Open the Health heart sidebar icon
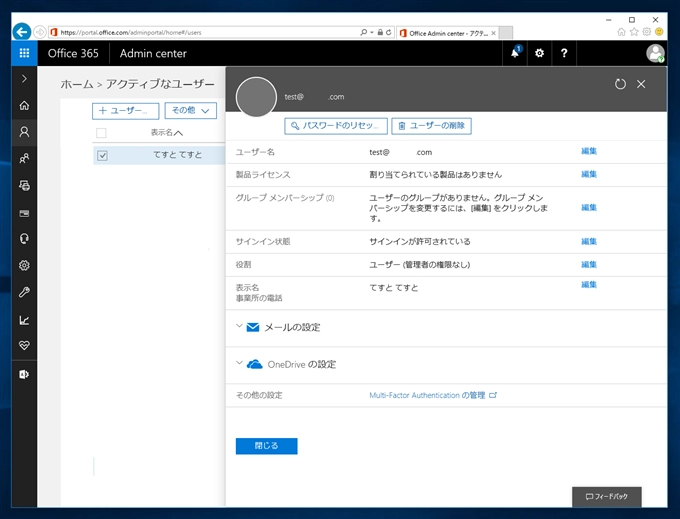This screenshot has width=680, height=519. (24, 346)
